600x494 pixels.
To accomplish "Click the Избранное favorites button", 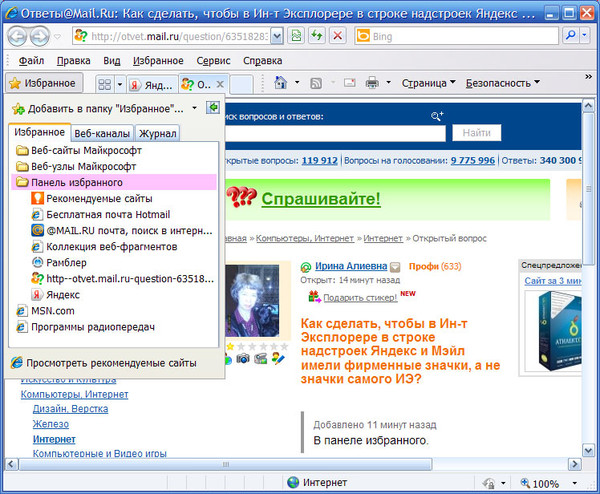I will [x=44, y=83].
